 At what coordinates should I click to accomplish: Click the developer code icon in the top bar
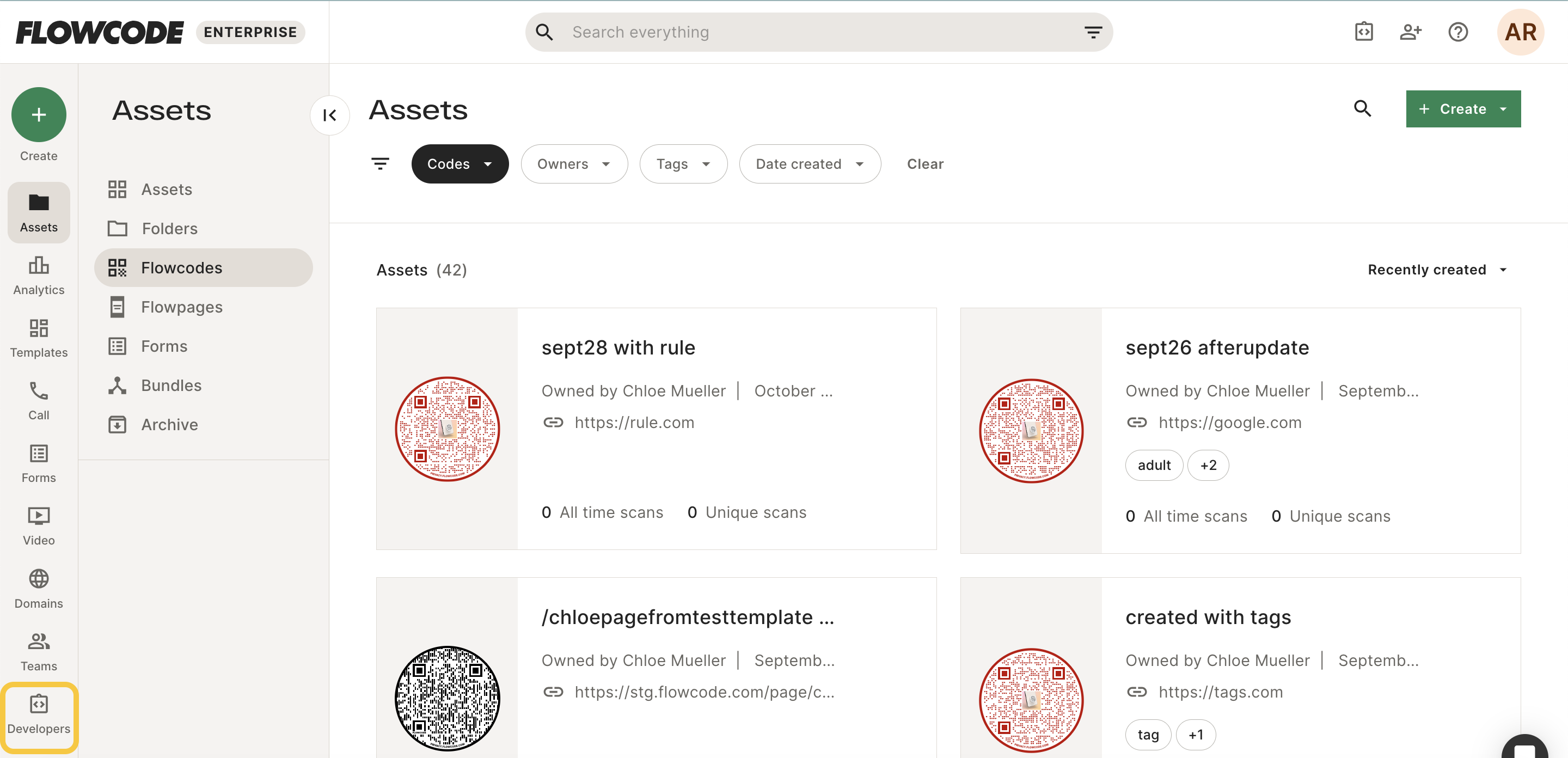point(1363,32)
